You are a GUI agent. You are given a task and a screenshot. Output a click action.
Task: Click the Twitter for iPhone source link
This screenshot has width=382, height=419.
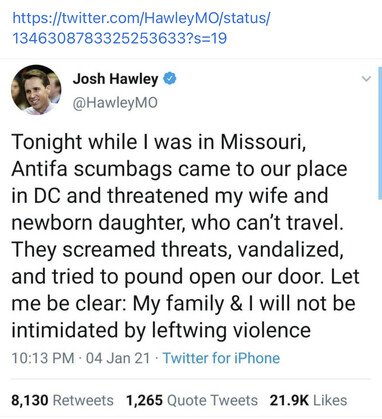(221, 358)
